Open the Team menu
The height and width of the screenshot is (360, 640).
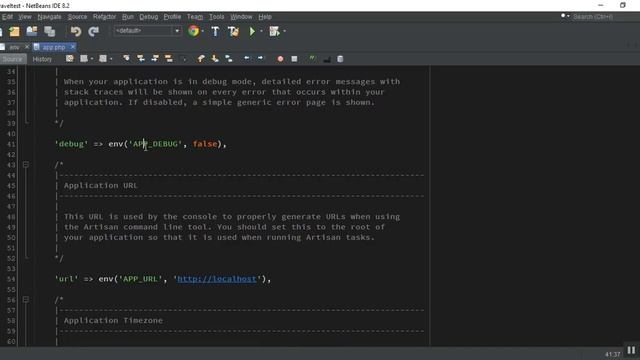tap(195, 17)
